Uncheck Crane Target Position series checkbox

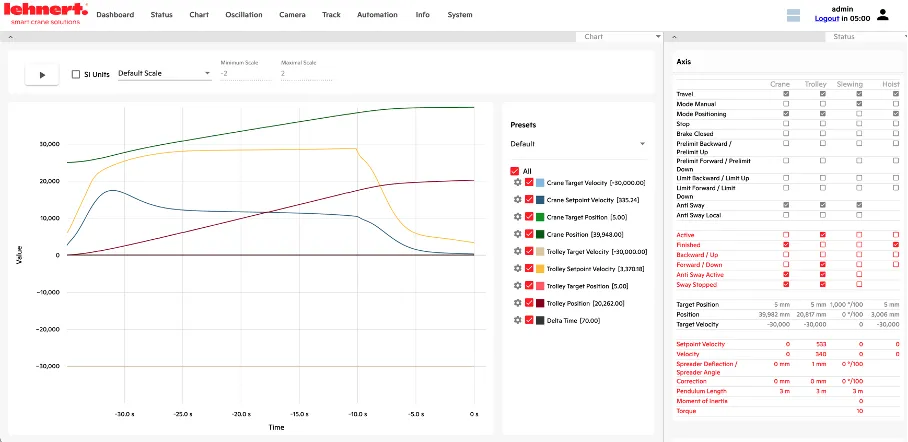click(529, 217)
